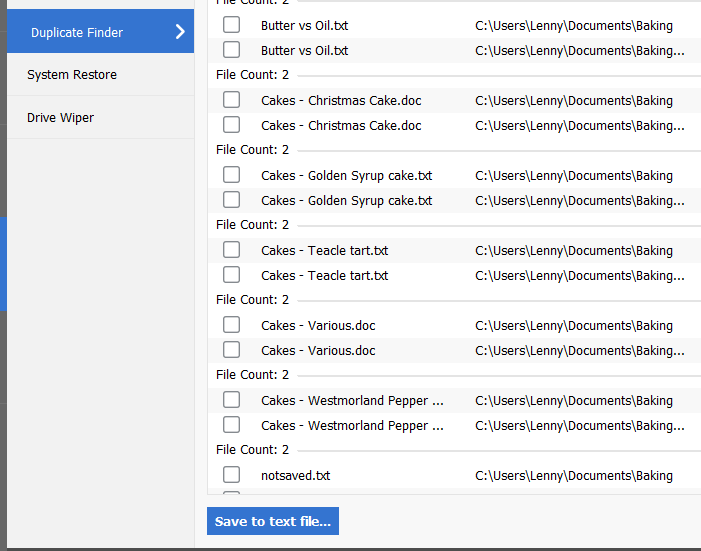Check the first Butter vs Oil.txt checkbox
This screenshot has height=551, width=701.
(x=231, y=25)
